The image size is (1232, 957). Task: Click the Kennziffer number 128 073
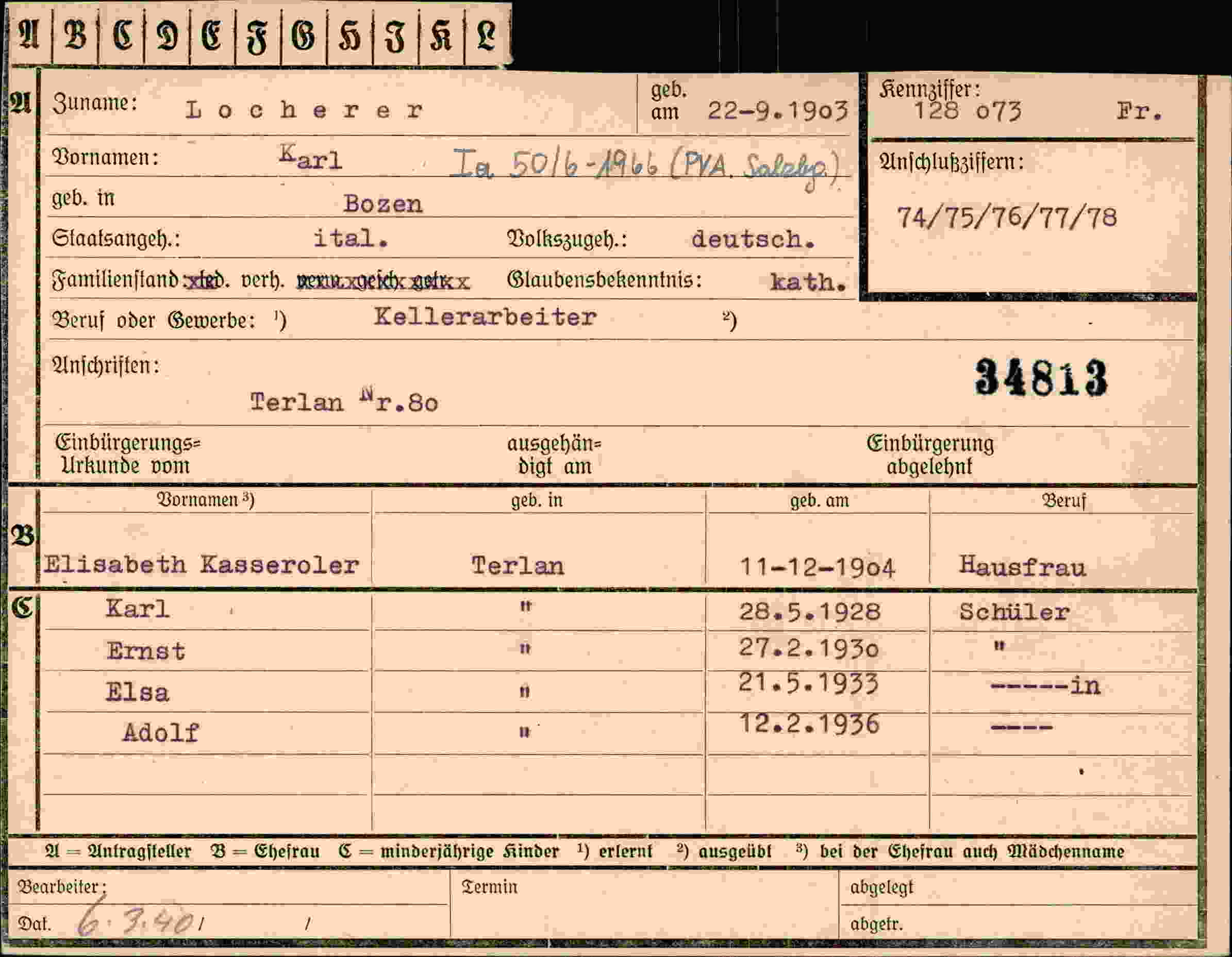click(x=967, y=110)
